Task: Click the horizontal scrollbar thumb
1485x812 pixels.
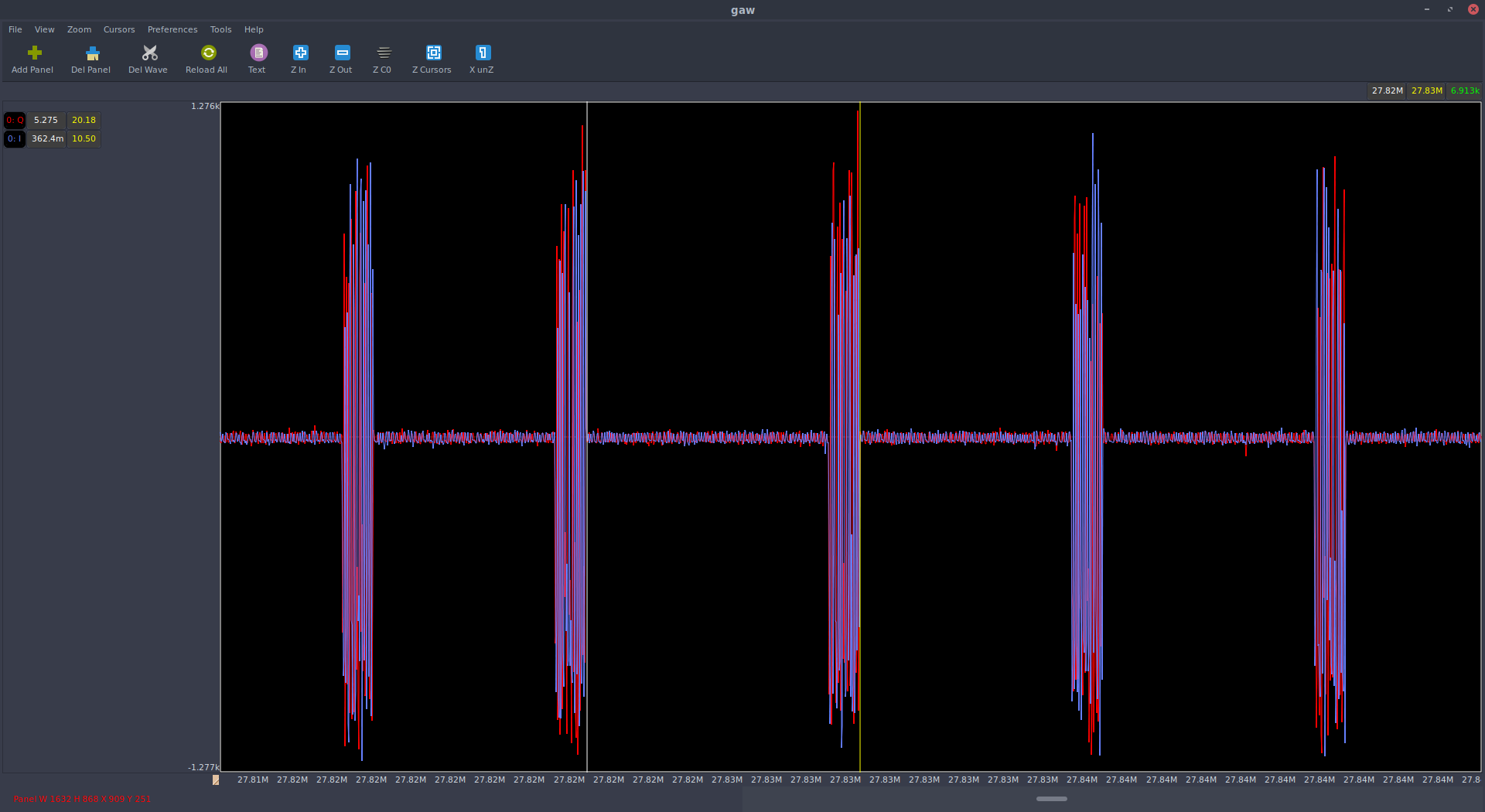Action: point(1051,799)
